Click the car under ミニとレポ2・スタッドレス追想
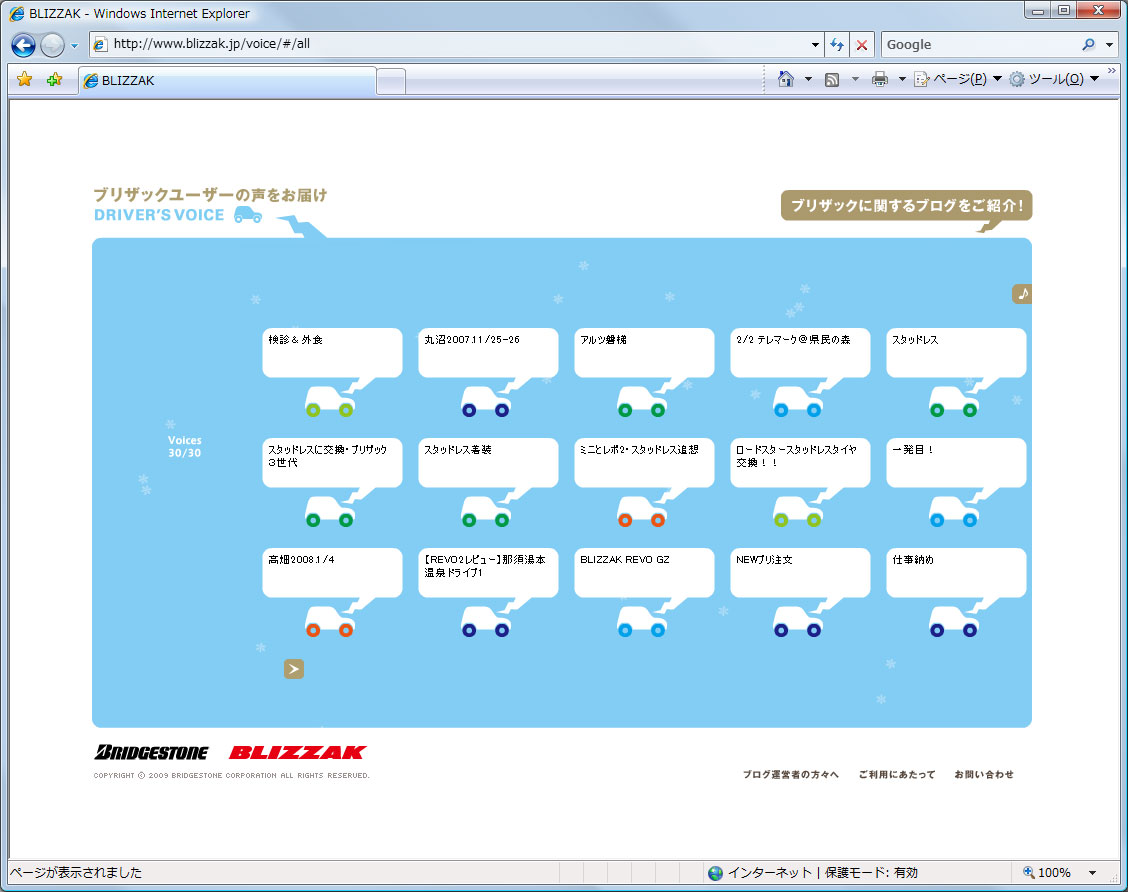The image size is (1128, 892). 642,511
